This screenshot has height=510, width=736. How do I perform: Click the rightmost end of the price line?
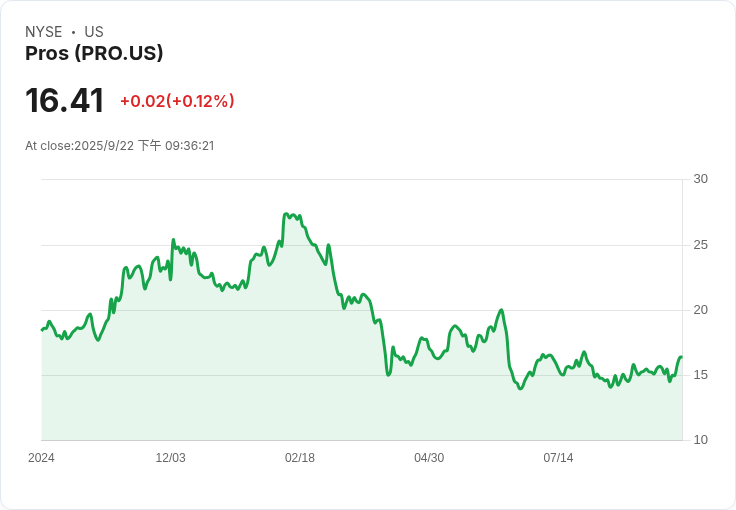point(681,357)
